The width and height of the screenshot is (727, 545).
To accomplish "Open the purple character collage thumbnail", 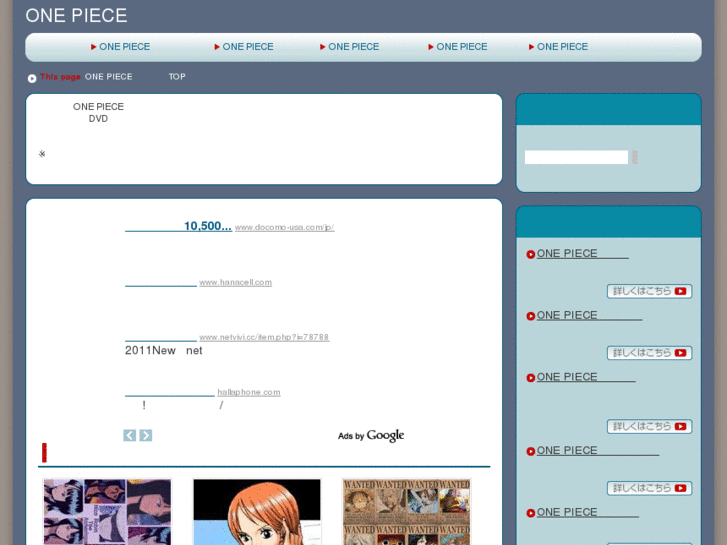I will pyautogui.click(x=107, y=512).
